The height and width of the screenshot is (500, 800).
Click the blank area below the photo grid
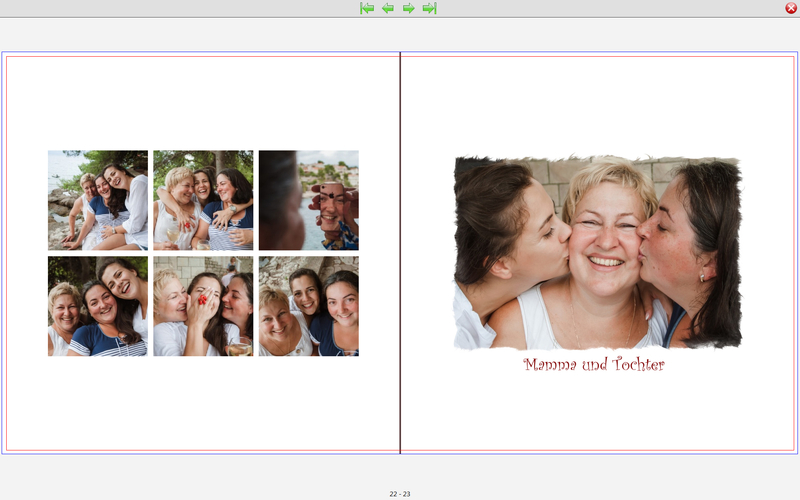(x=203, y=405)
